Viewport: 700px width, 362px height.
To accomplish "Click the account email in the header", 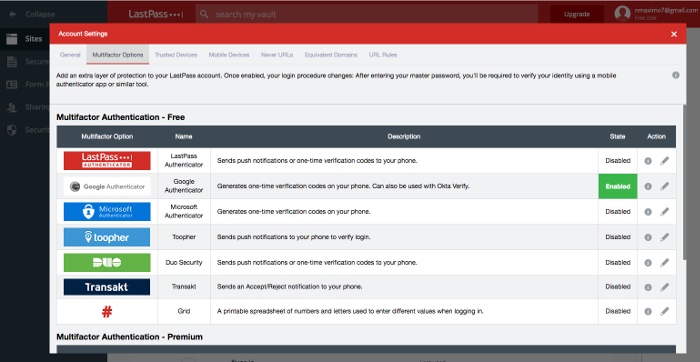I will point(666,10).
